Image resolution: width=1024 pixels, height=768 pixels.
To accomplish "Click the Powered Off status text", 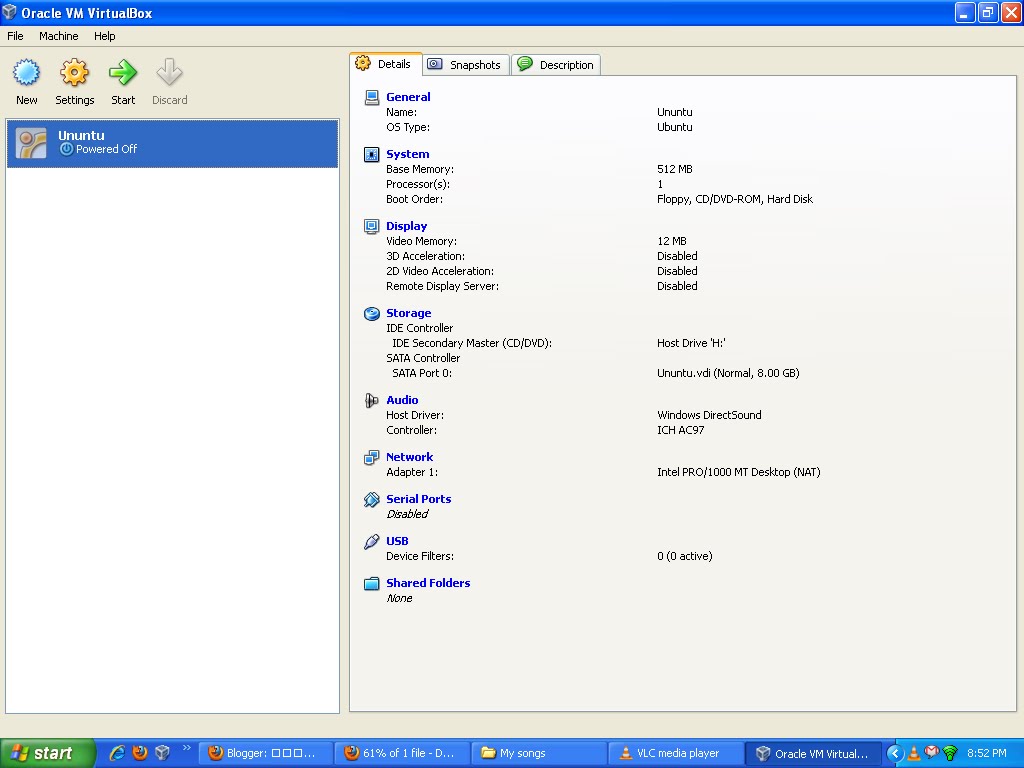I will (106, 149).
